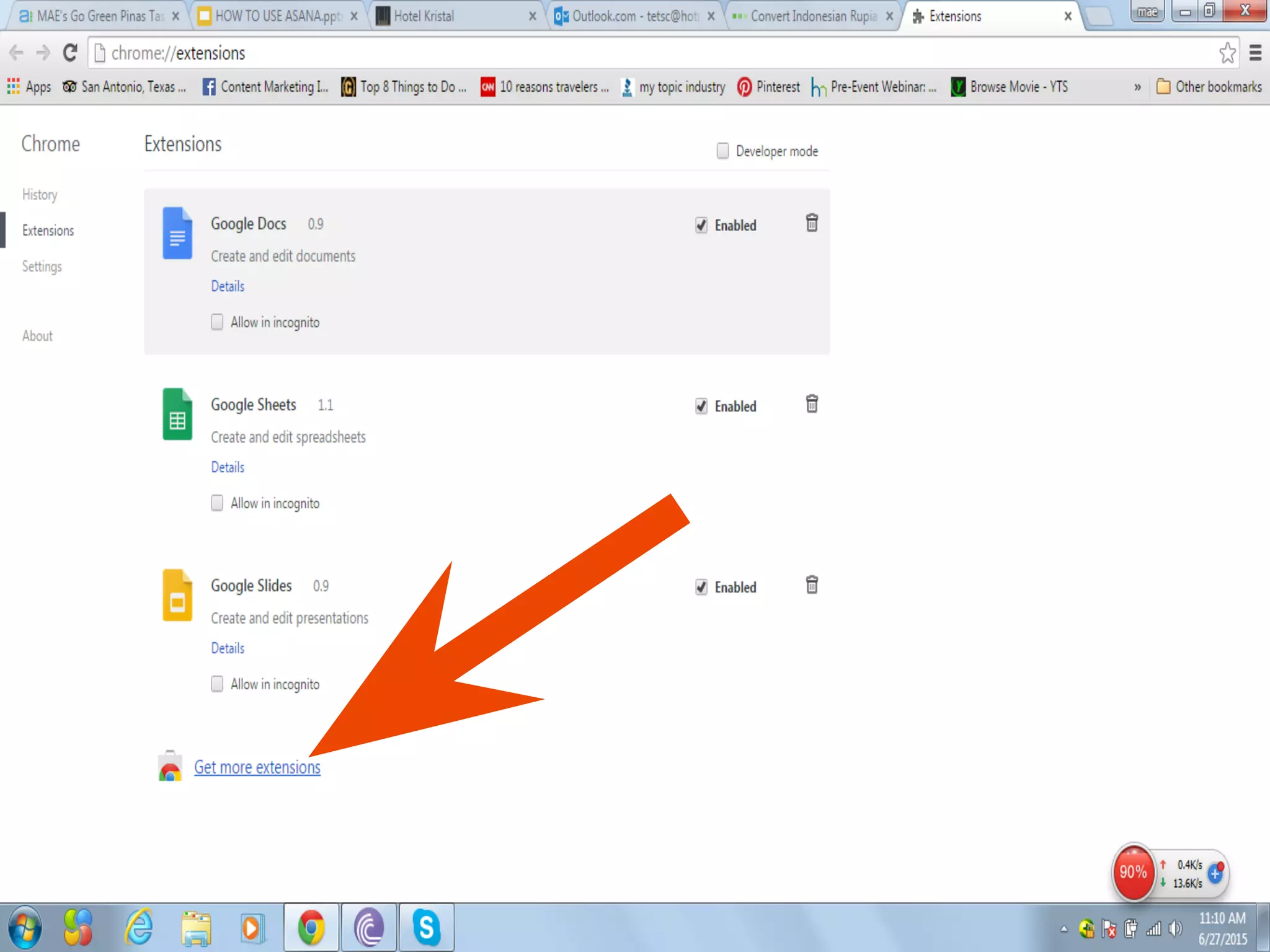The height and width of the screenshot is (952, 1270).
Task: Reload the extensions page
Action: (70, 53)
